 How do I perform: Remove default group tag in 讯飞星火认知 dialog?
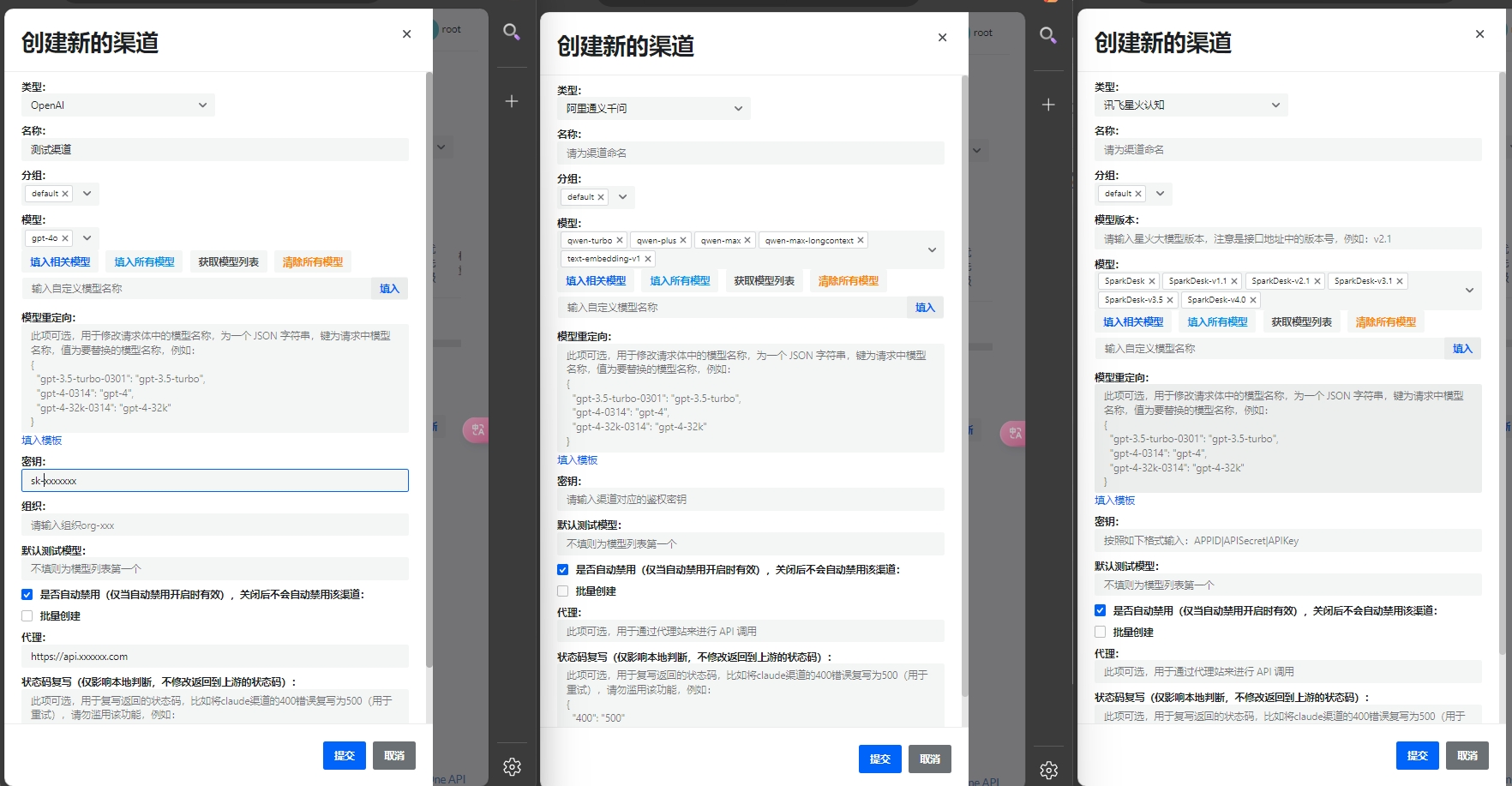click(x=1138, y=194)
